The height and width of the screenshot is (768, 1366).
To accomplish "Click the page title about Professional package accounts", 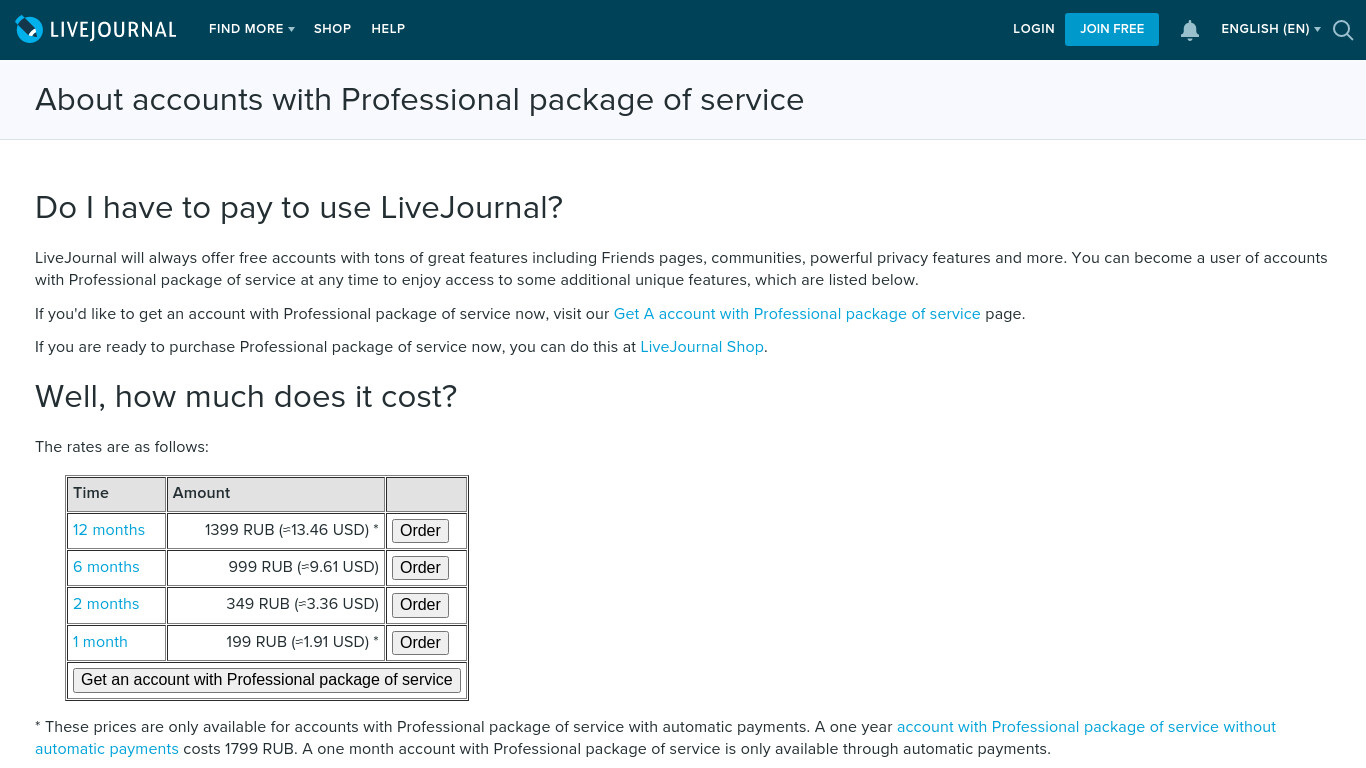I will point(419,100).
